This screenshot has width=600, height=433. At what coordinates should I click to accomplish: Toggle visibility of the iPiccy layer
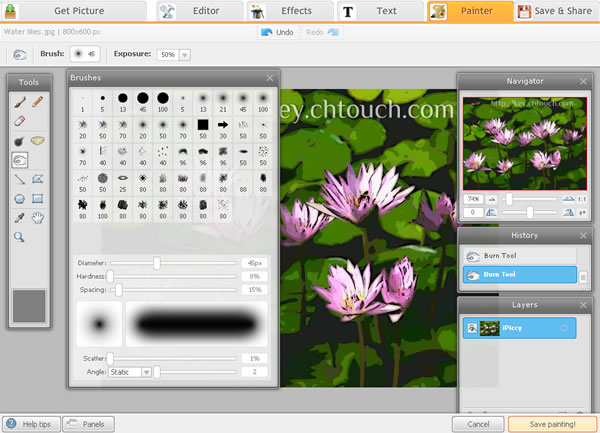[x=471, y=328]
